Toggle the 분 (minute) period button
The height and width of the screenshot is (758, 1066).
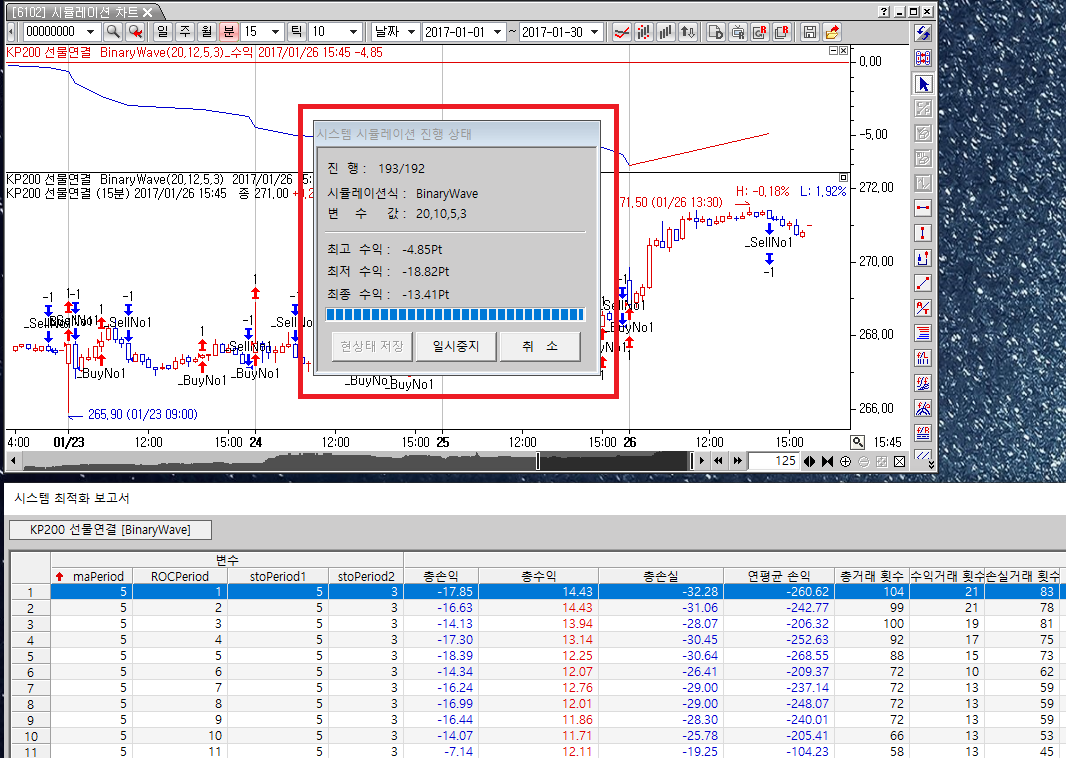tap(227, 32)
